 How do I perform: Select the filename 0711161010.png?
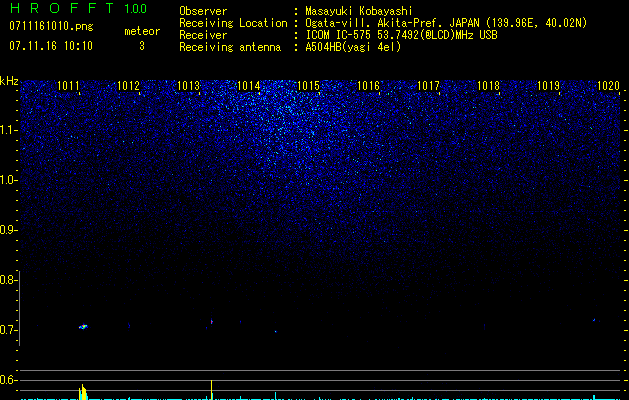51,27
